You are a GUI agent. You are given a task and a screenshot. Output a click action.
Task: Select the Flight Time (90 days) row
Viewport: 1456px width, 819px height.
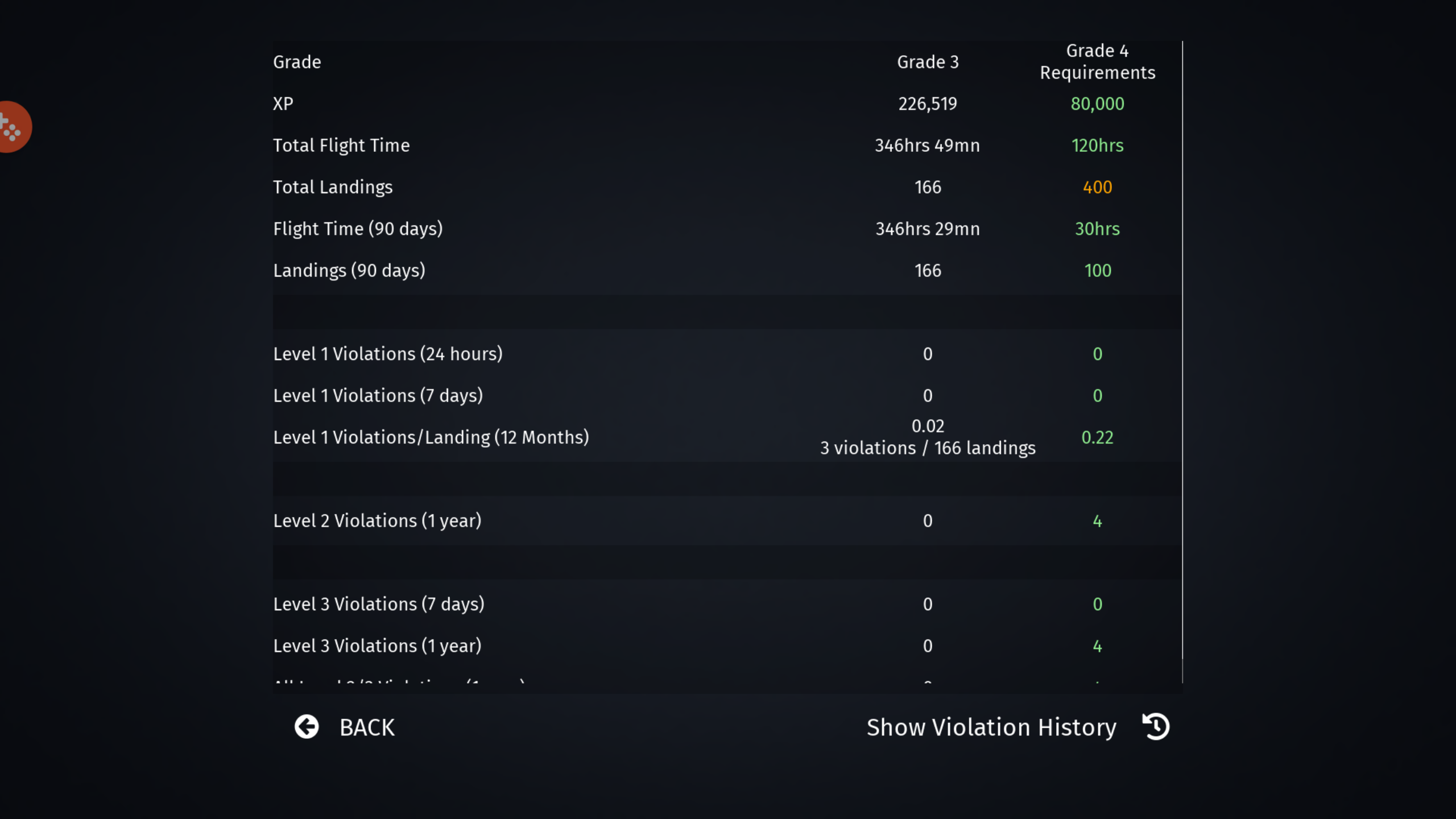pyautogui.click(x=727, y=229)
